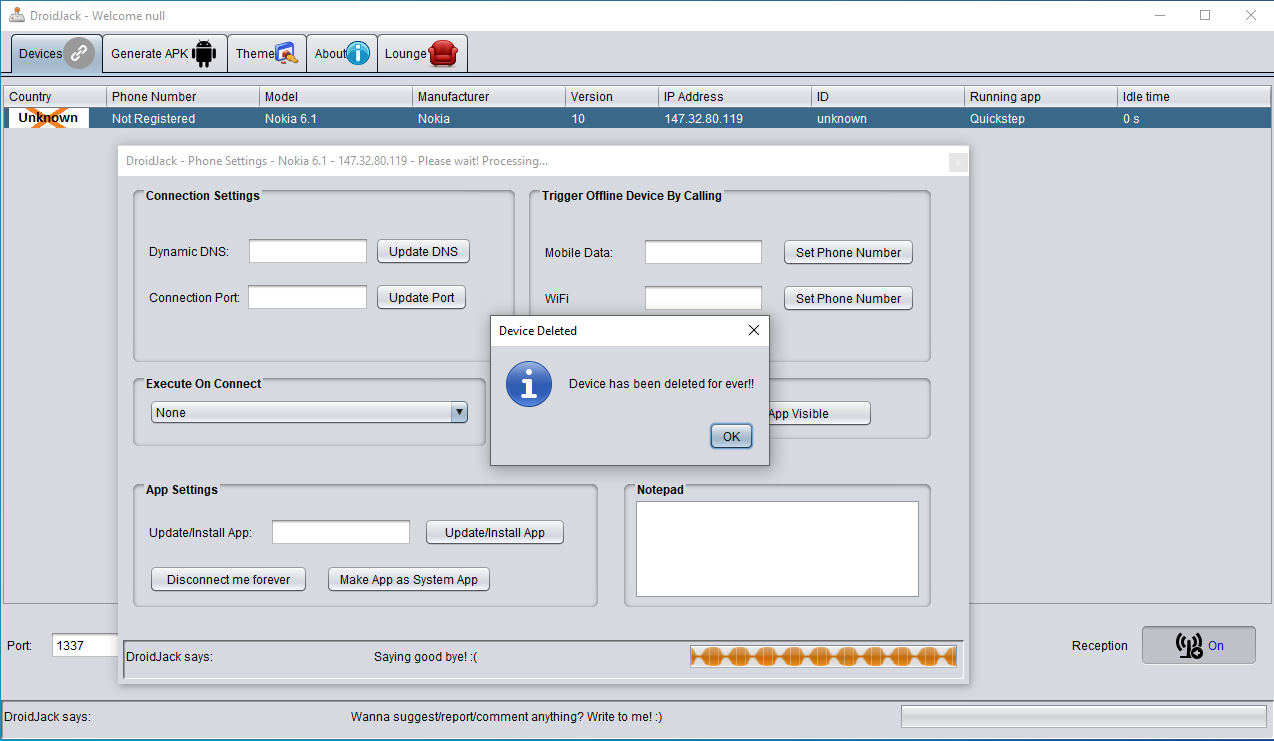Focus the Port field showing 1337

coord(85,645)
